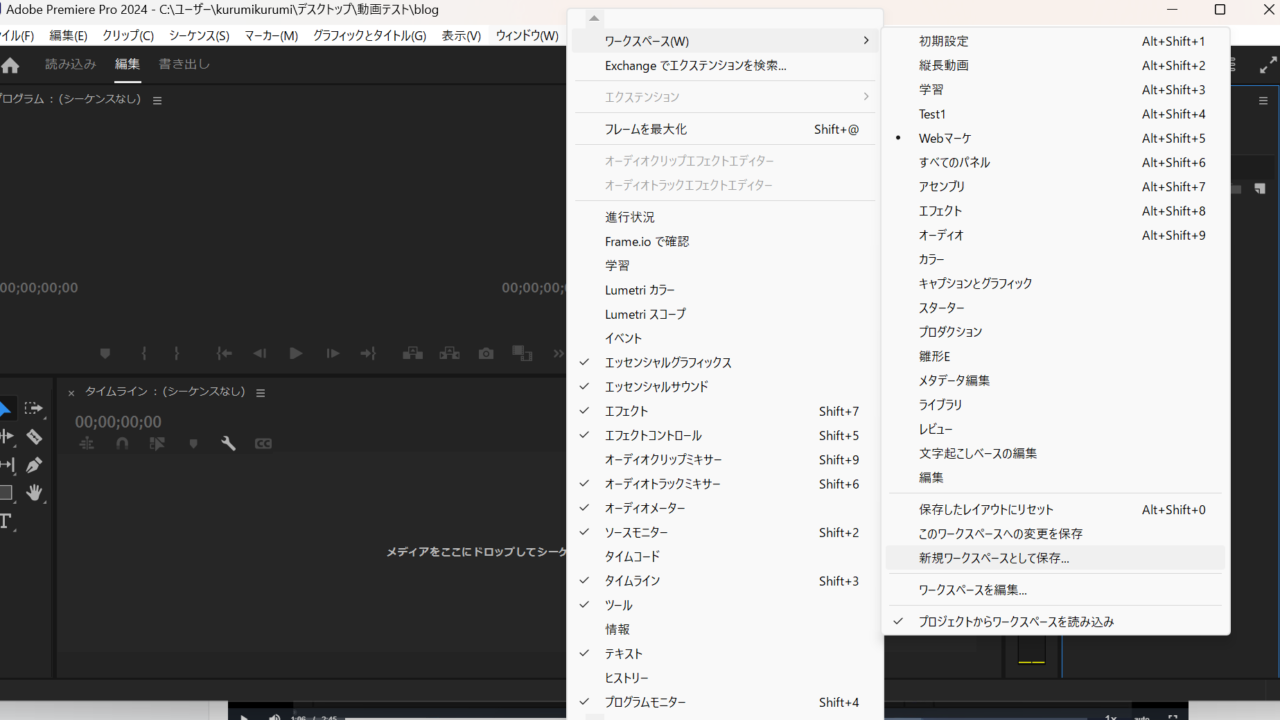The width and height of the screenshot is (1280, 720).
Task: Click Step Back one frame button
Action: (260, 353)
